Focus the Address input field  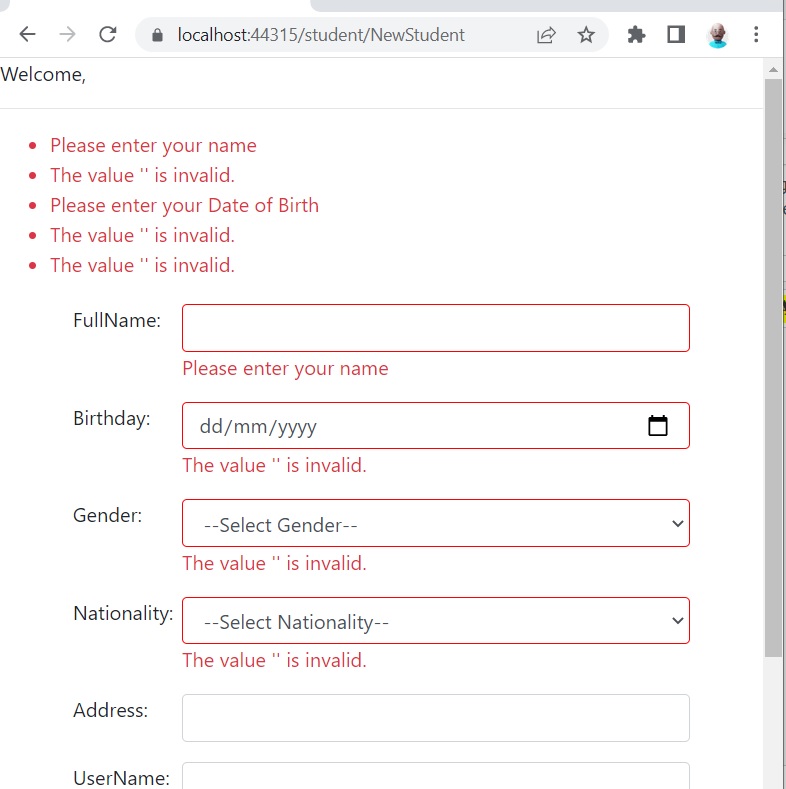[436, 718]
